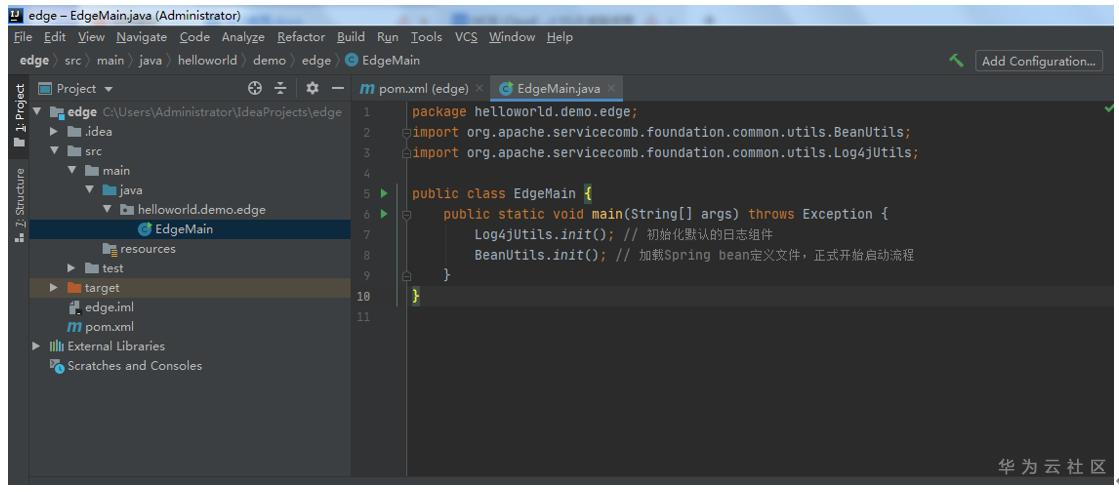
Task: Fold the imports block at line 2
Action: tap(406, 133)
